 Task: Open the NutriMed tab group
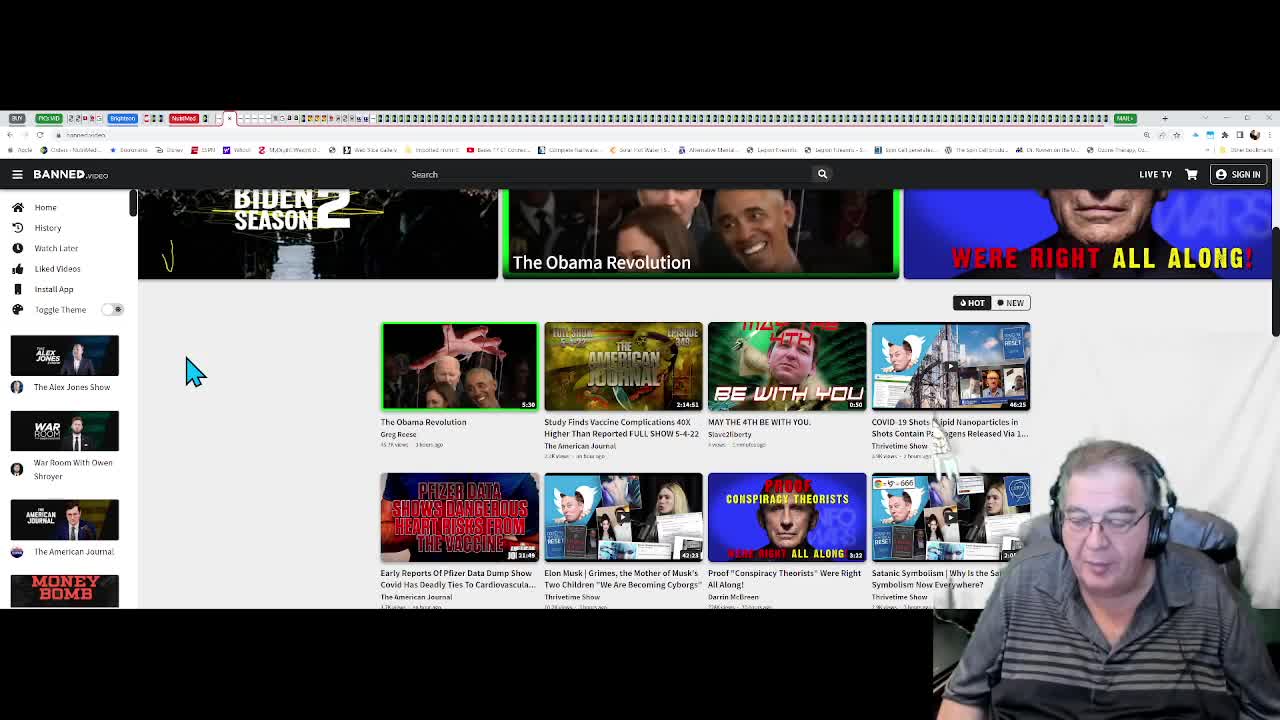[183, 118]
